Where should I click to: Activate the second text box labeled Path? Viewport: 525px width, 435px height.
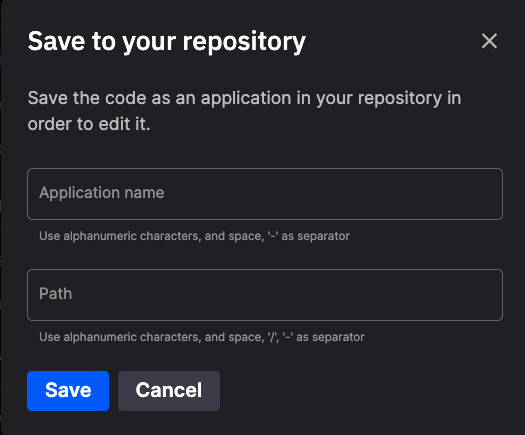pos(265,295)
